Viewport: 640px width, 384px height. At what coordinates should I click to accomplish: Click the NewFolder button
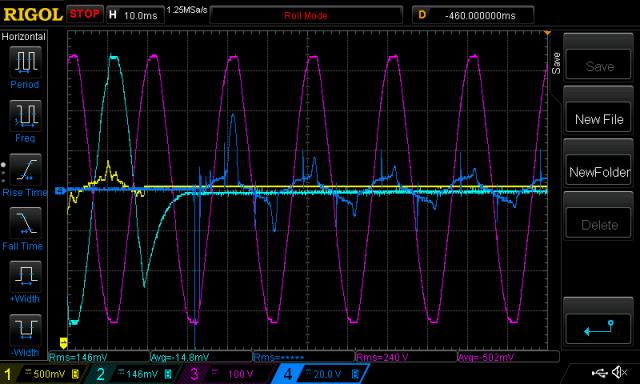tap(598, 172)
